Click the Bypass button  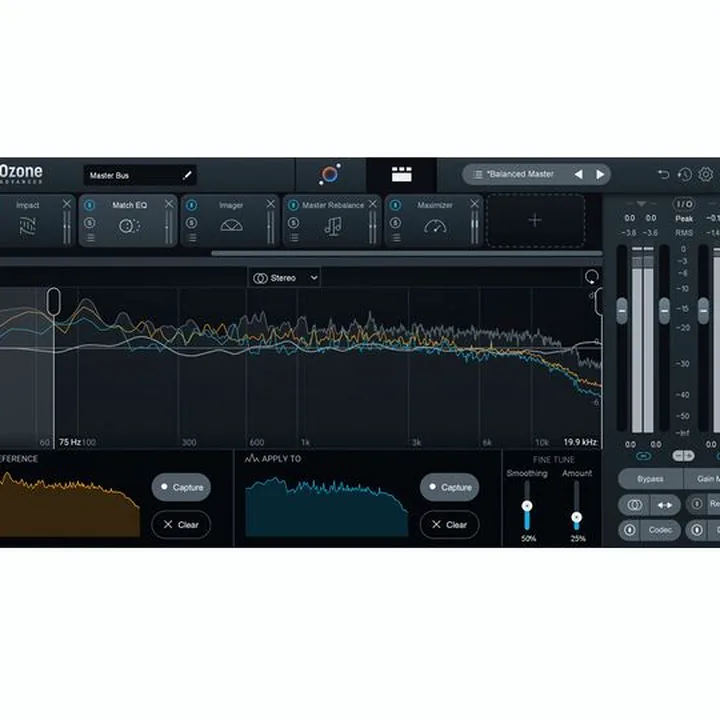pos(650,479)
